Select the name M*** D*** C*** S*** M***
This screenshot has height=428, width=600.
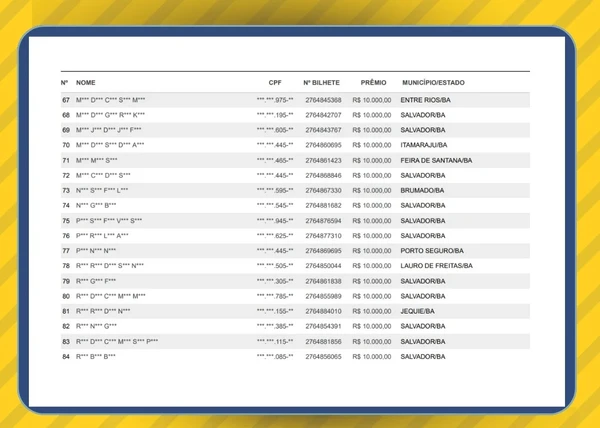pos(111,100)
